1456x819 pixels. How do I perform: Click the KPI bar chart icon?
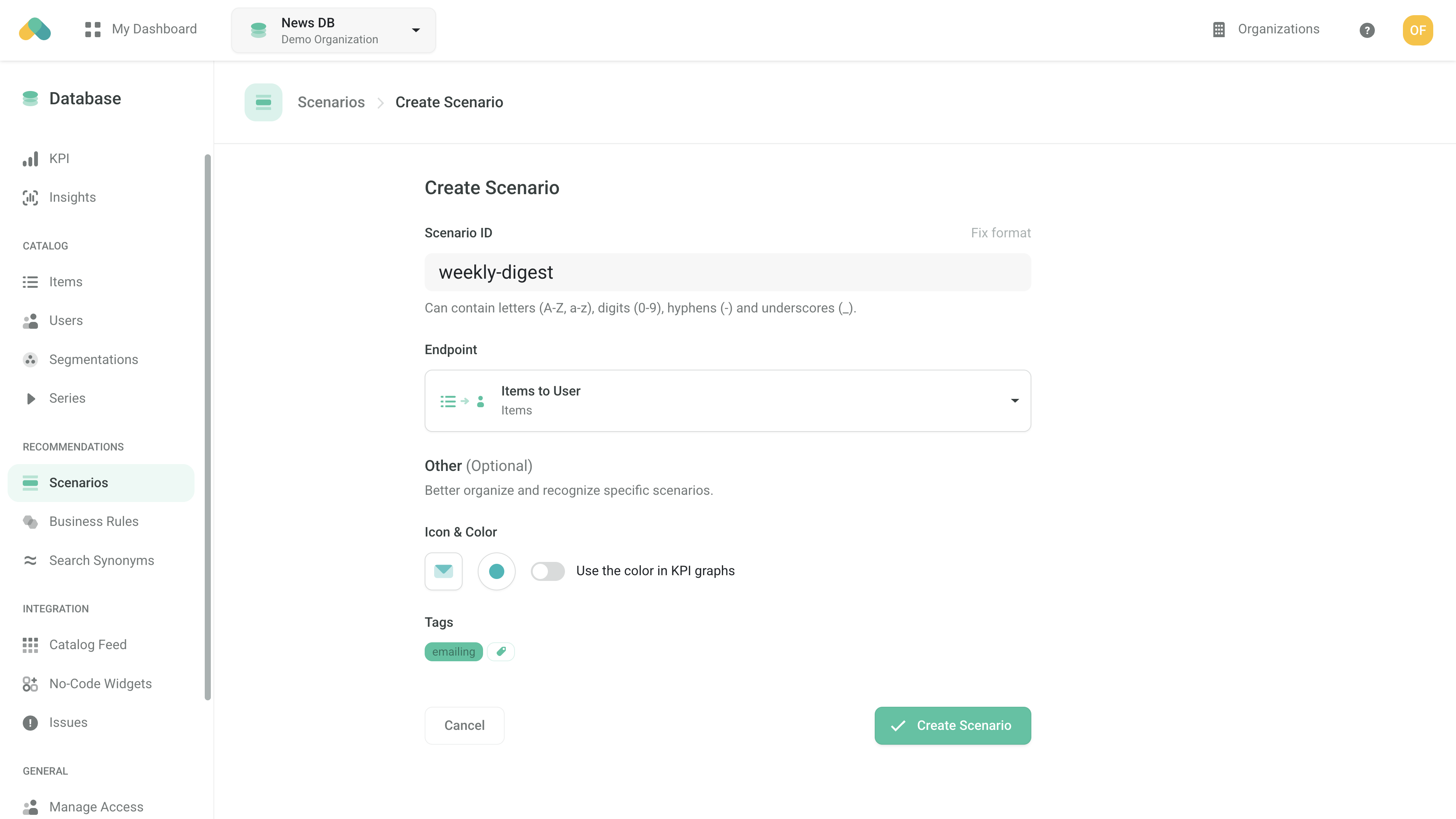click(x=30, y=159)
